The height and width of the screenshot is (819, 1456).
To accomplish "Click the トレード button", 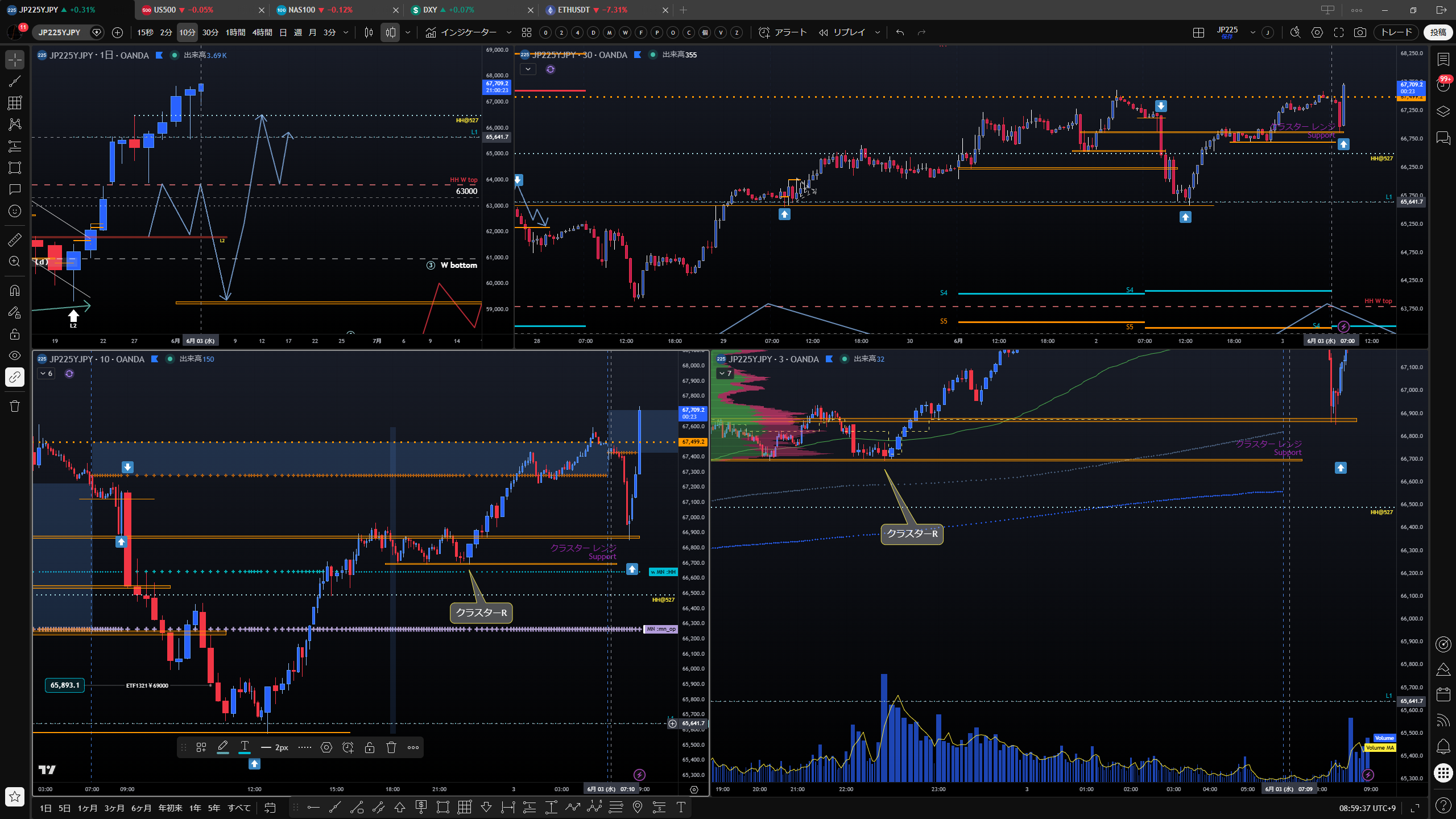I will (x=1396, y=32).
